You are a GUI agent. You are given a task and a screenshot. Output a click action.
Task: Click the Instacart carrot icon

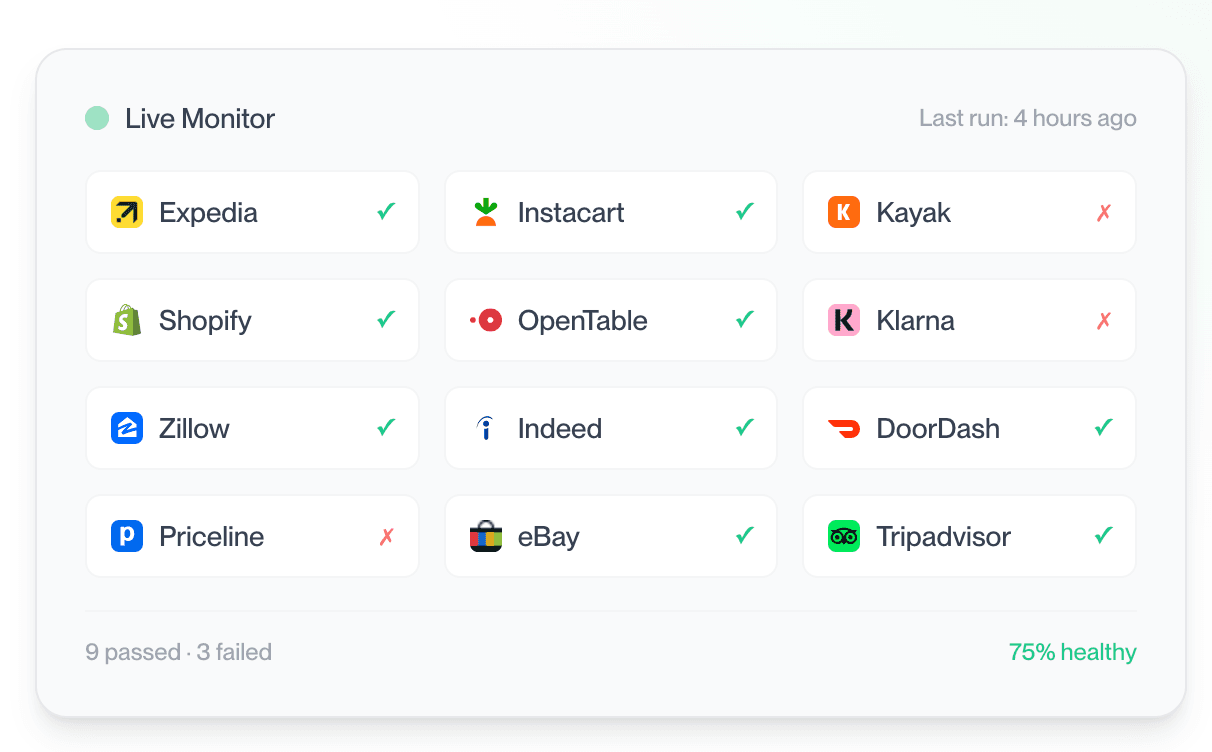[486, 212]
